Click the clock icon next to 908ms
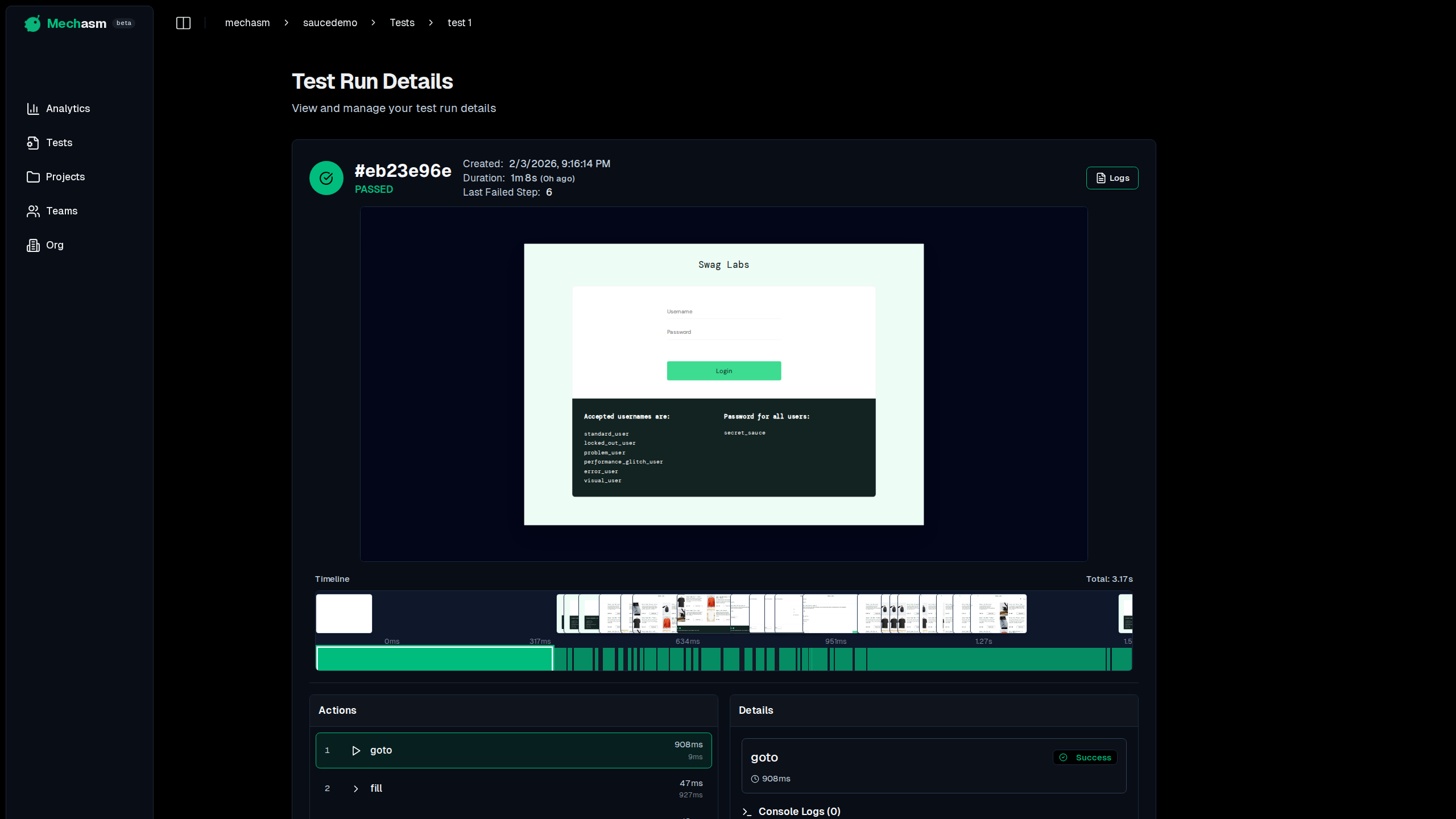The image size is (1456, 819). 754,779
